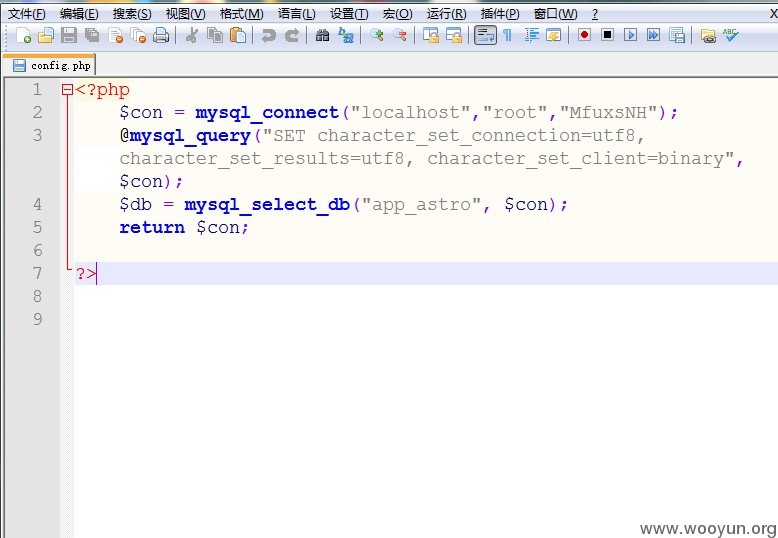The height and width of the screenshot is (538, 778).
Task: Open the ? help menu
Action: pyautogui.click(x=595, y=14)
